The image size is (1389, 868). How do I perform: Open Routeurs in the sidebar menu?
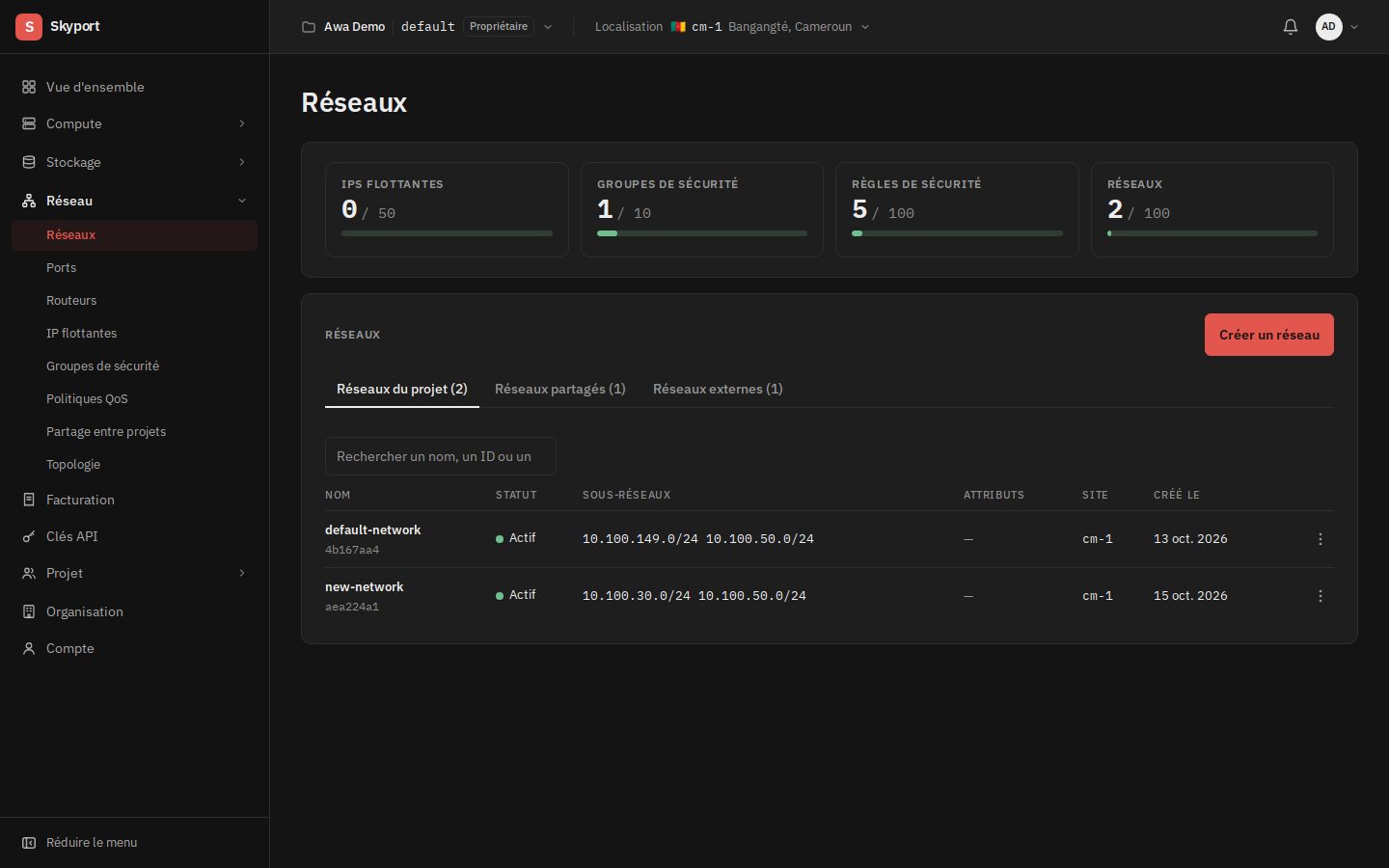click(71, 300)
